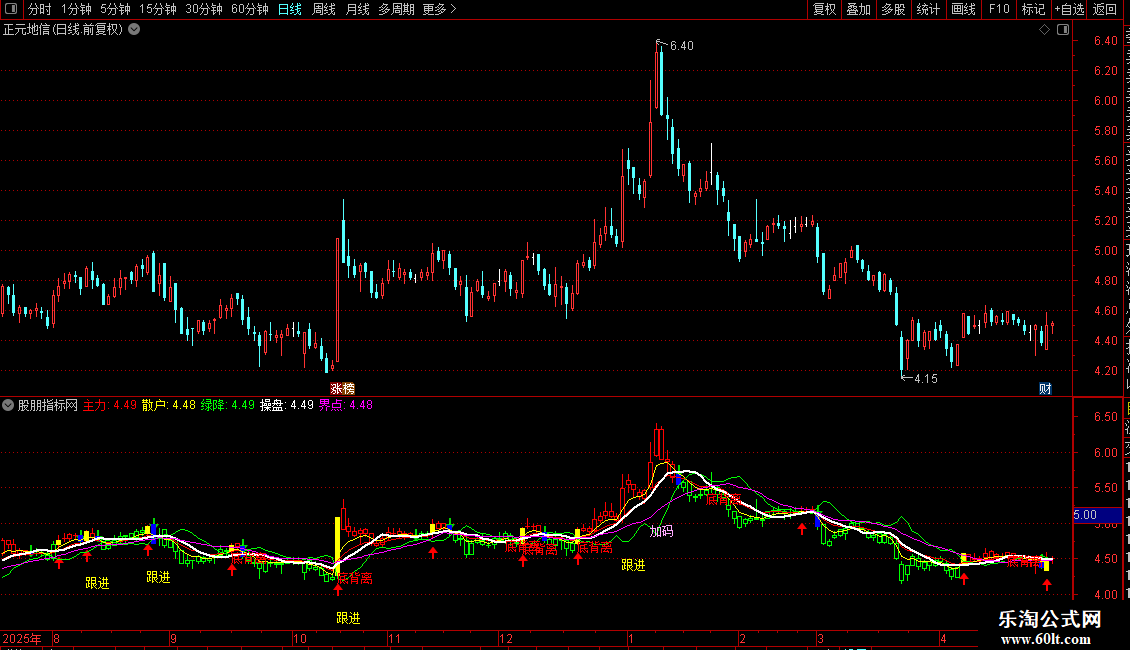Click the 统计 statistics button

pos(927,9)
